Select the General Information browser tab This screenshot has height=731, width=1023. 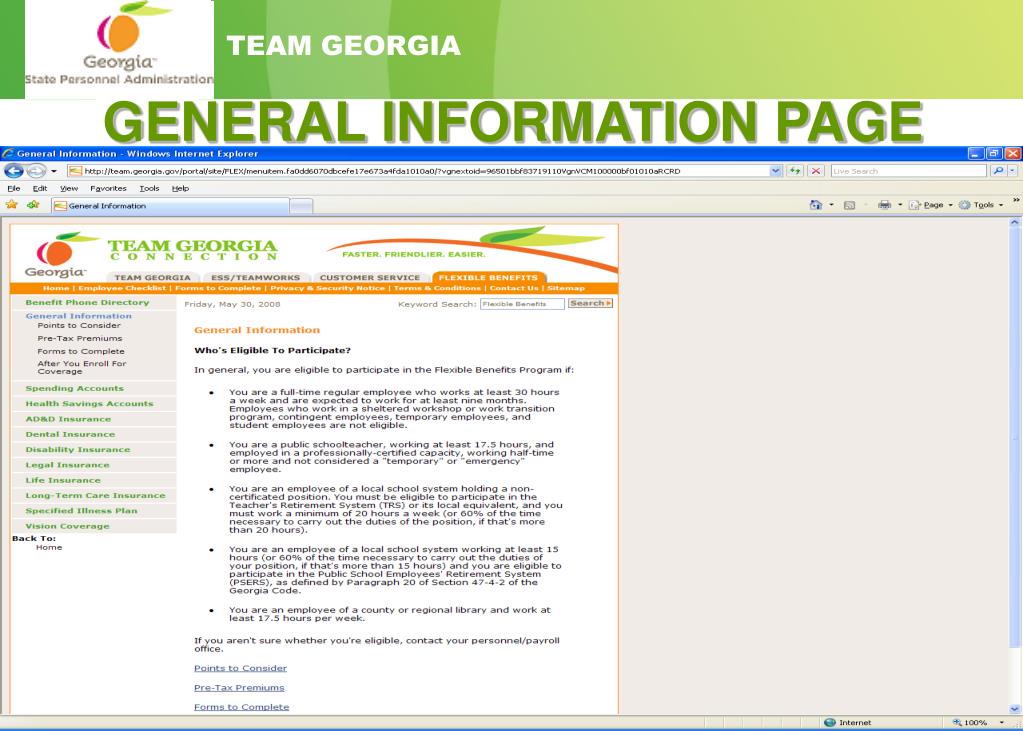pyautogui.click(x=170, y=206)
